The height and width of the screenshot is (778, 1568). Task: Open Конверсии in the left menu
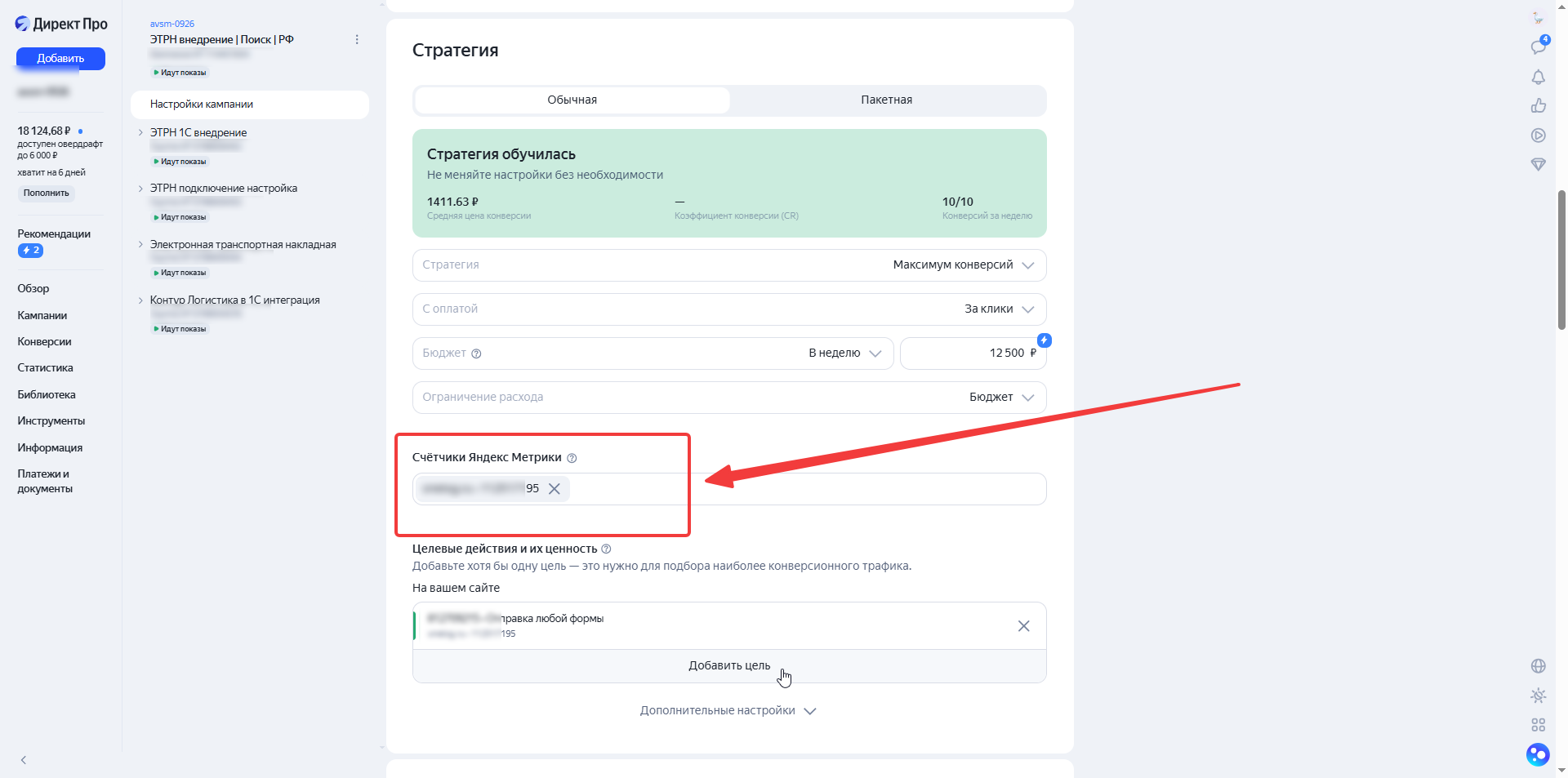click(44, 342)
